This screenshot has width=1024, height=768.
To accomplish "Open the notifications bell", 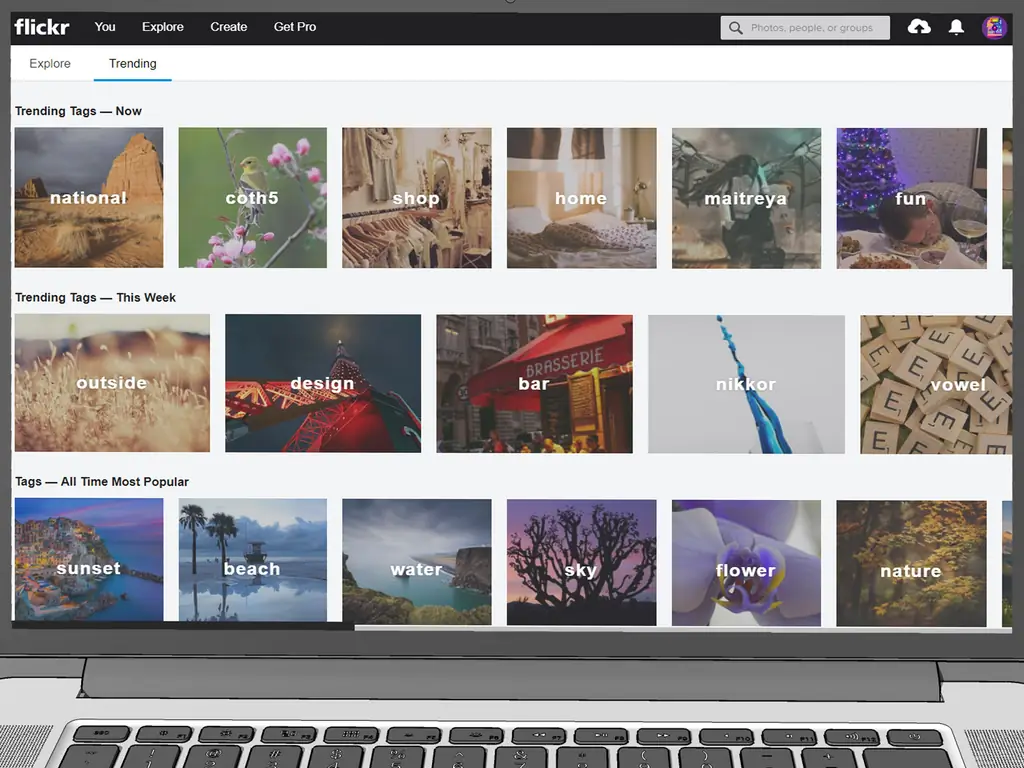I will coord(956,27).
